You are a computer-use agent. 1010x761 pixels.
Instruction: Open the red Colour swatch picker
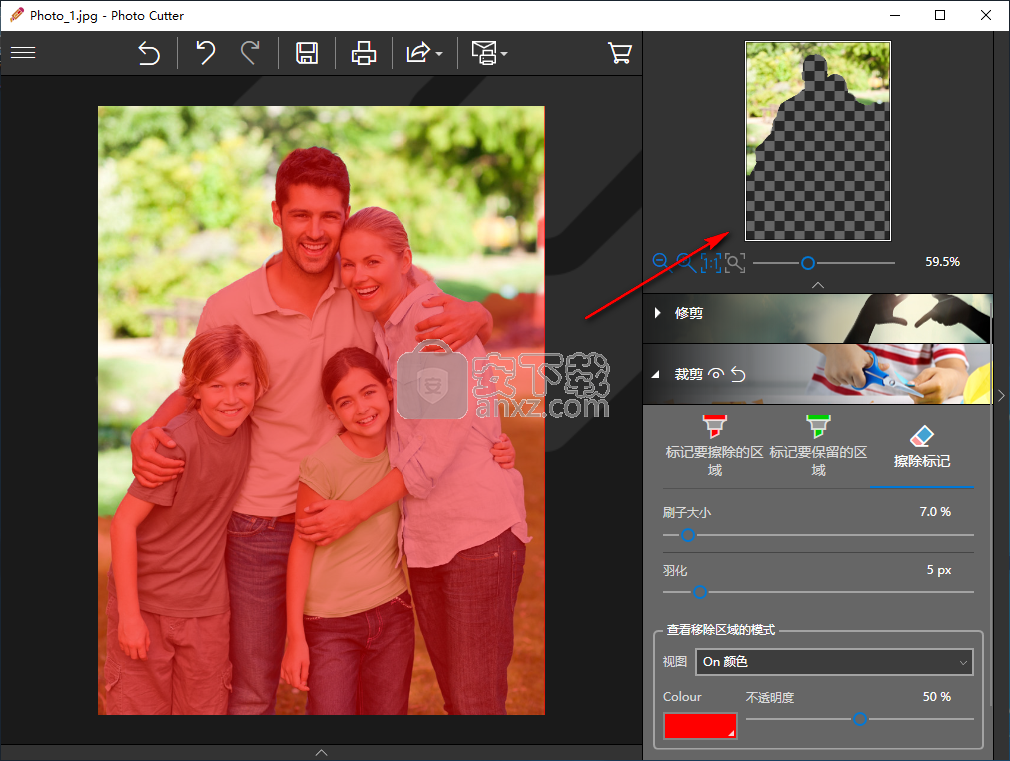click(x=700, y=726)
